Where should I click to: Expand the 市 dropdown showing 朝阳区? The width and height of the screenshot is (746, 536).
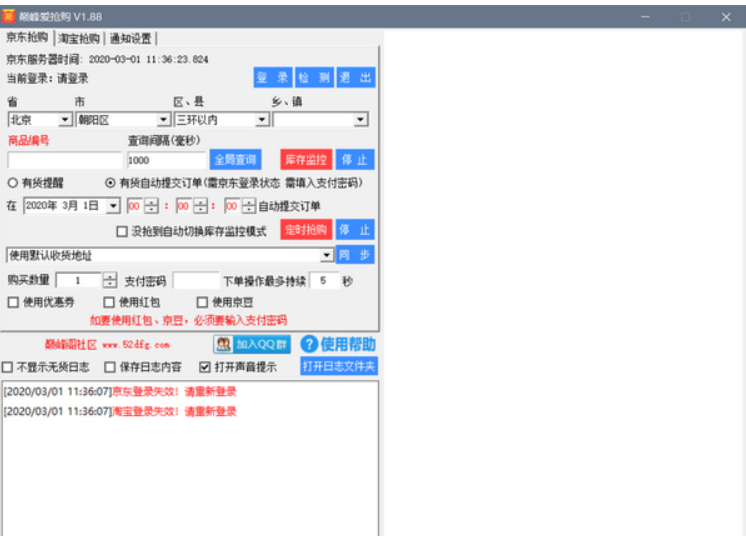click(x=164, y=119)
